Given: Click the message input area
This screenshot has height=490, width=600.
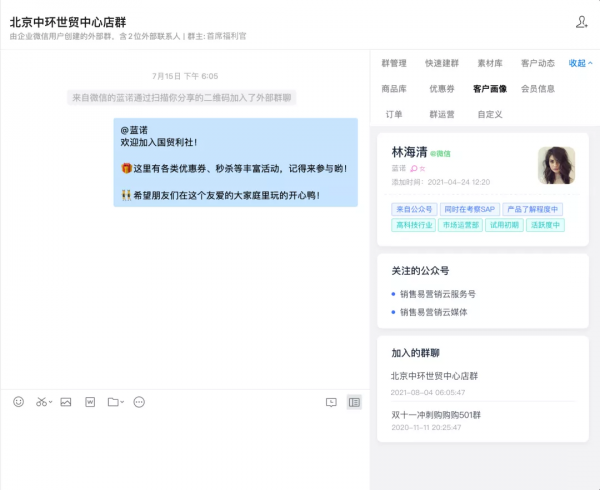Looking at the screenshot, I should (185, 451).
